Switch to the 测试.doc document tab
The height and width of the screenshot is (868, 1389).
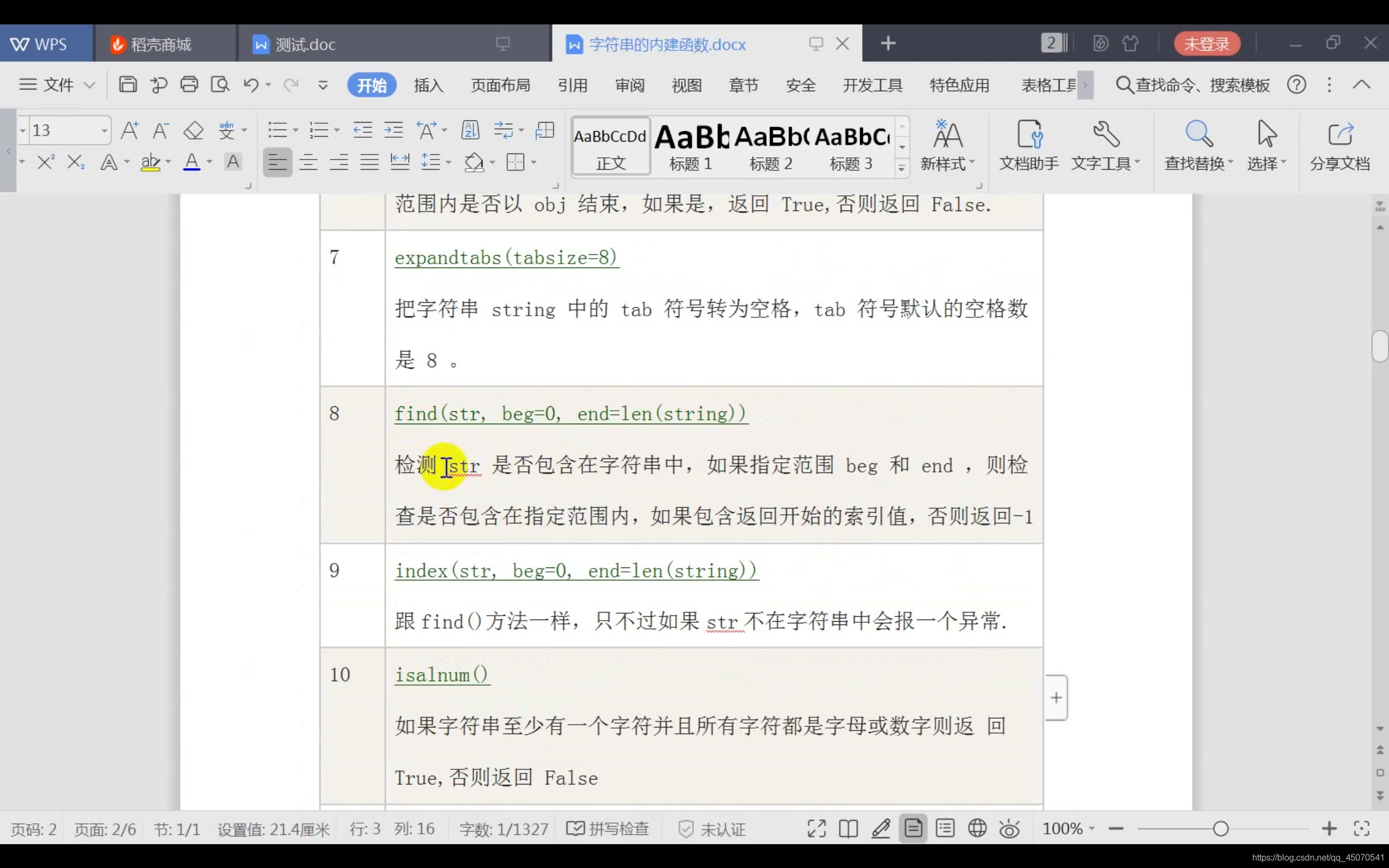305,44
